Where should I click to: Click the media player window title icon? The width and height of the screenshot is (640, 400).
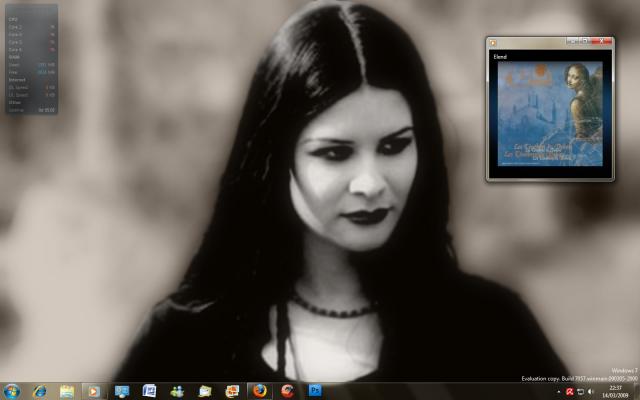pos(493,41)
